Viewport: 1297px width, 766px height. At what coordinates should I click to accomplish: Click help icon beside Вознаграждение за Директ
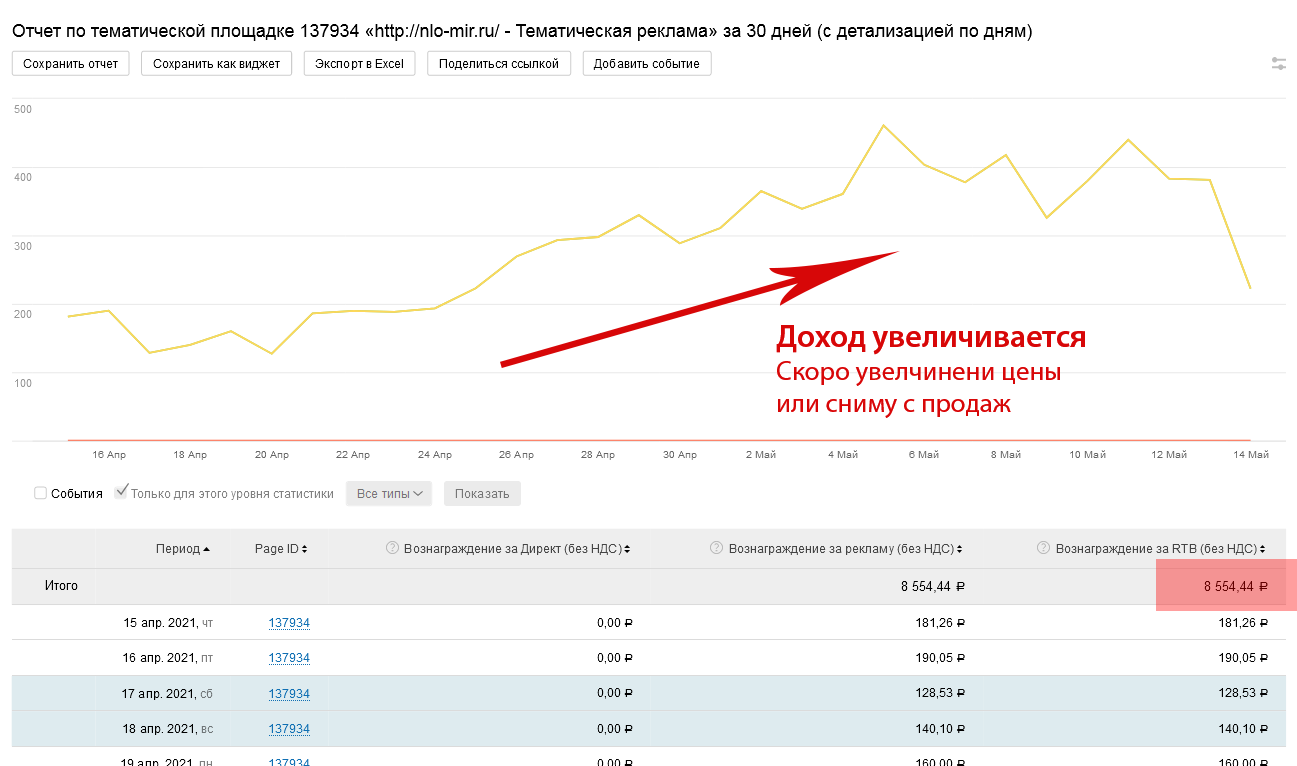tap(392, 548)
